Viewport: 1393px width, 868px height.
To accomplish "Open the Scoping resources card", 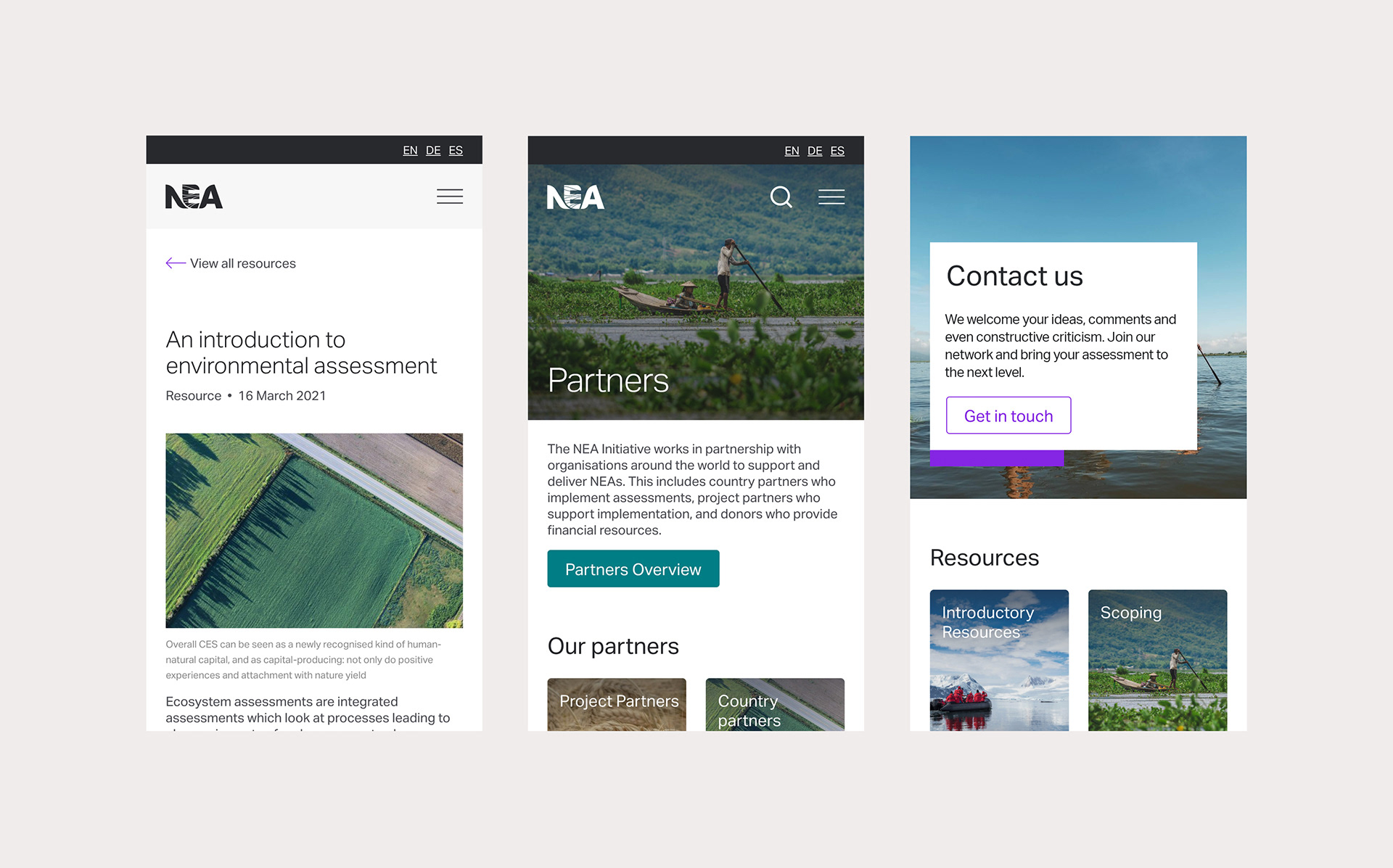I will click(1157, 660).
